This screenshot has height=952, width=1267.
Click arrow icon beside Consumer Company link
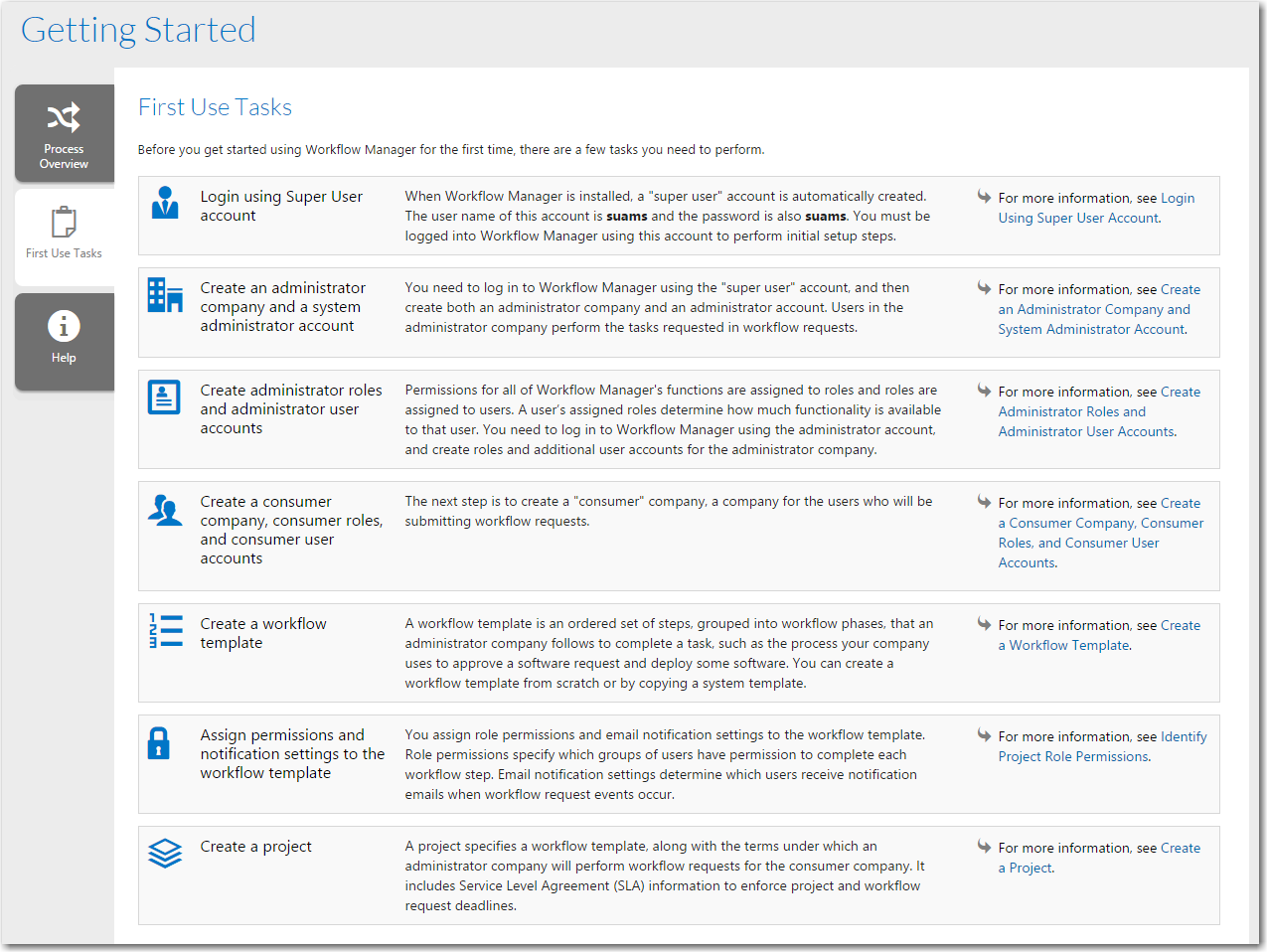click(984, 501)
